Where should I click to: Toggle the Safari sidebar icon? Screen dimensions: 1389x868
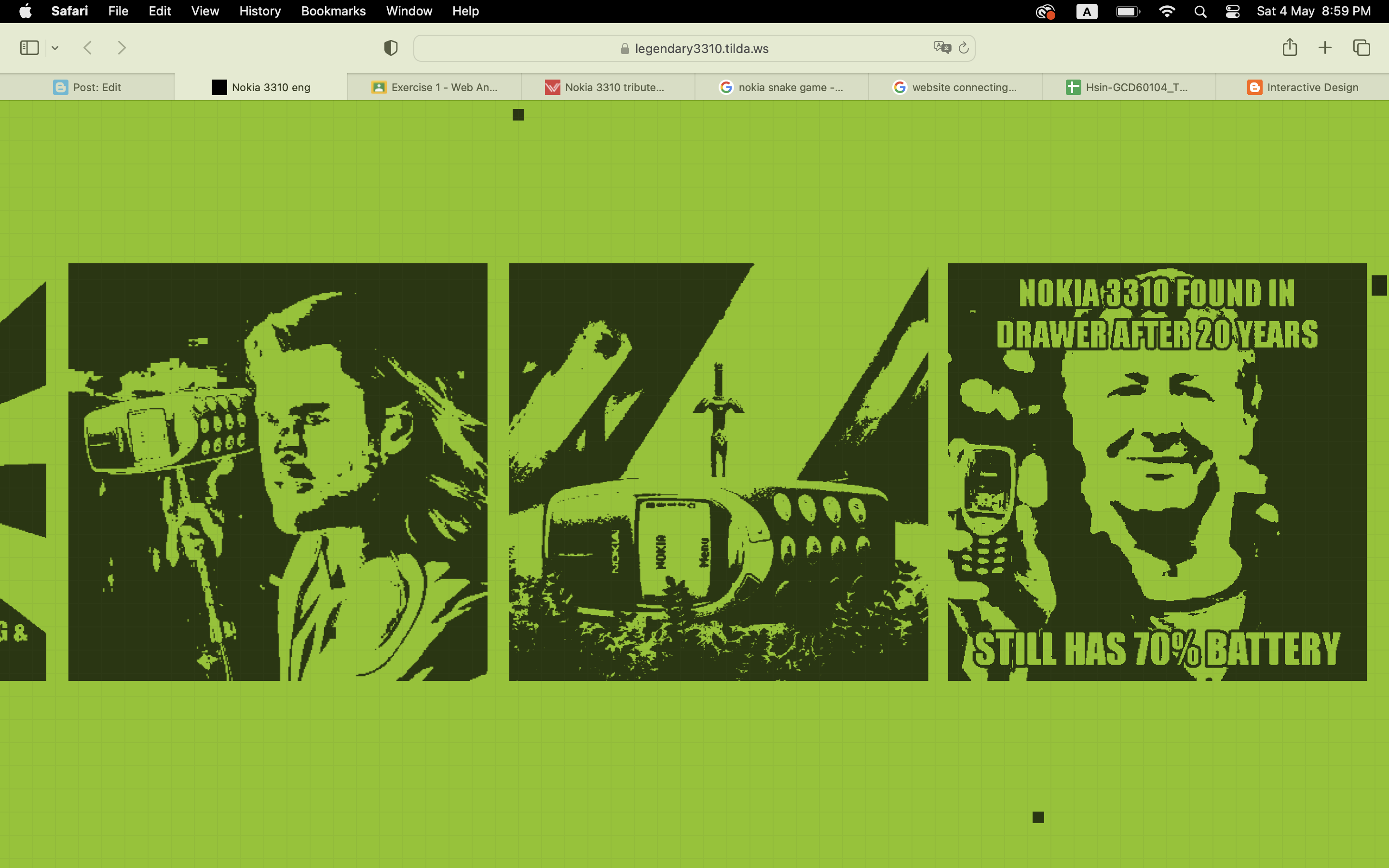pyautogui.click(x=29, y=48)
